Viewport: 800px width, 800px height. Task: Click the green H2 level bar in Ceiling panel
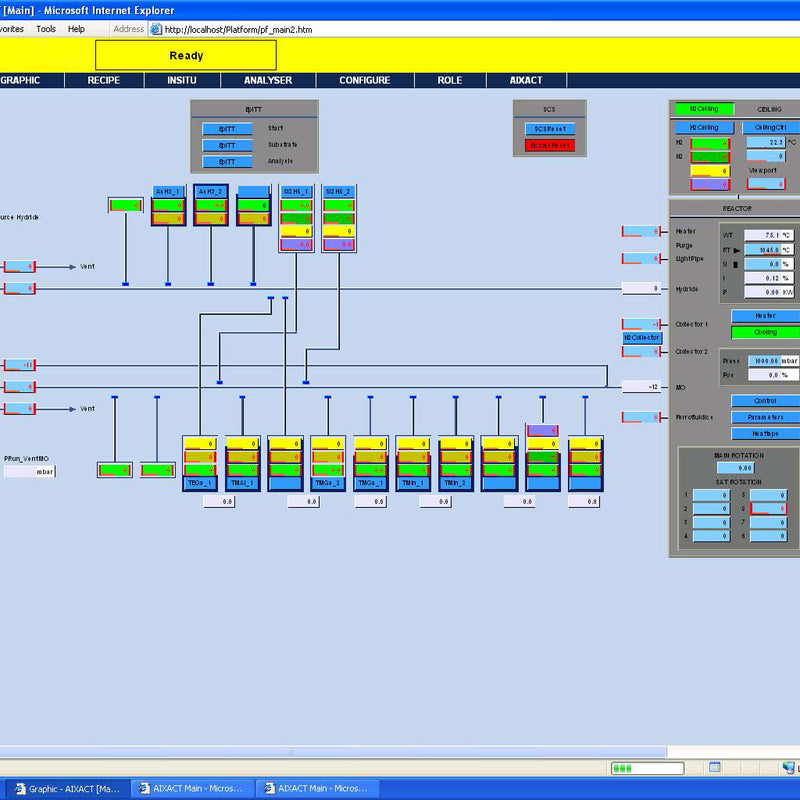(709, 144)
